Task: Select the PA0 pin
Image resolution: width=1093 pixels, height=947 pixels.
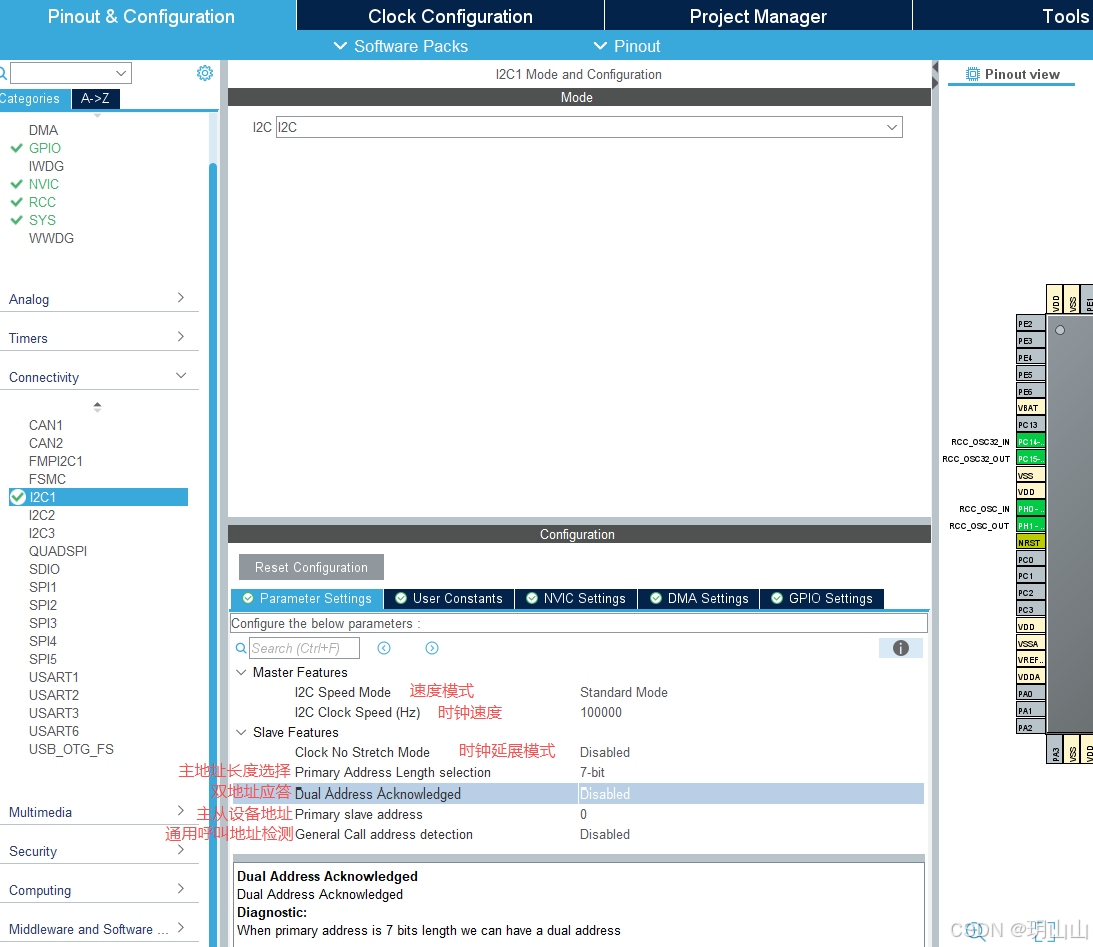Action: point(1030,693)
